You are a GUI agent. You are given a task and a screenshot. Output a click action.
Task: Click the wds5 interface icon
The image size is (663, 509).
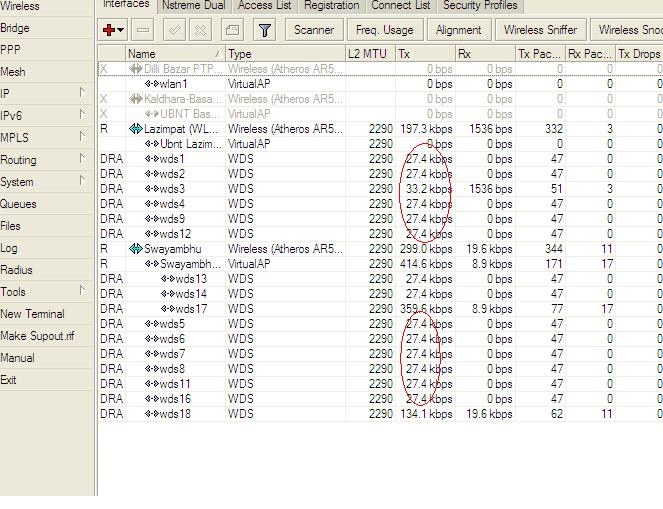[x=151, y=324]
